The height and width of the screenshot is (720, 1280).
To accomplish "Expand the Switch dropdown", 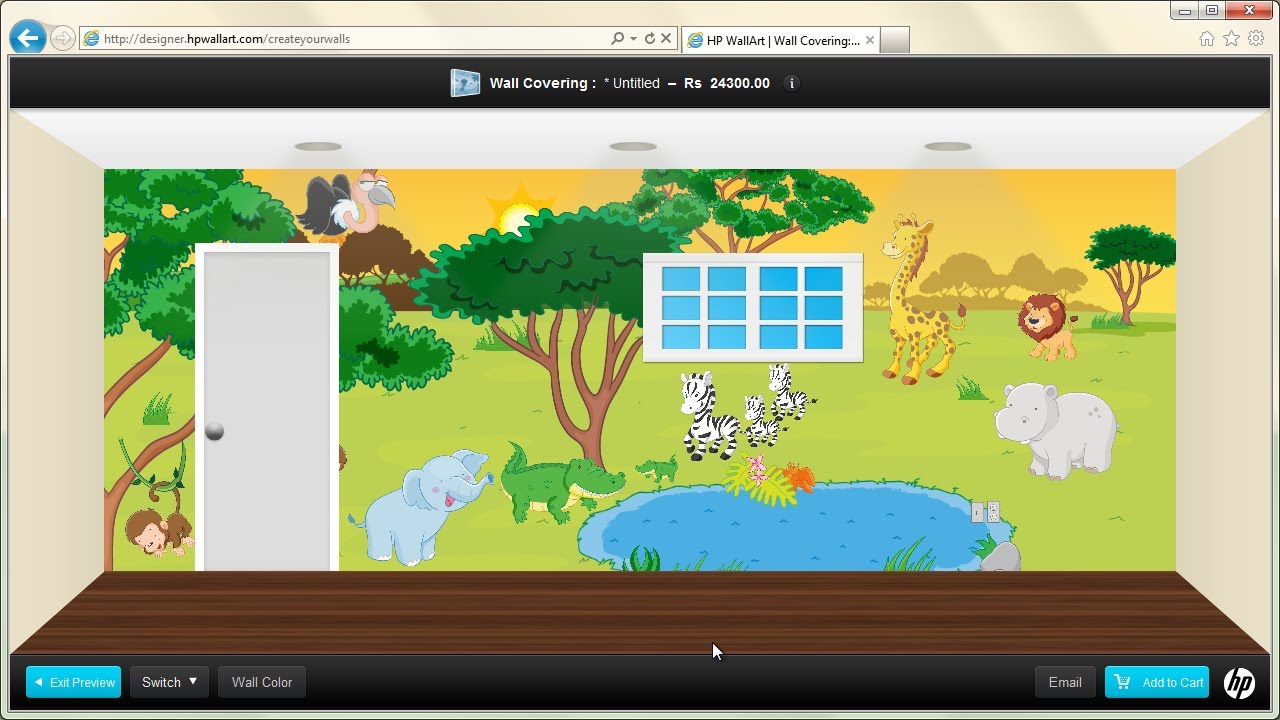I will tap(169, 682).
